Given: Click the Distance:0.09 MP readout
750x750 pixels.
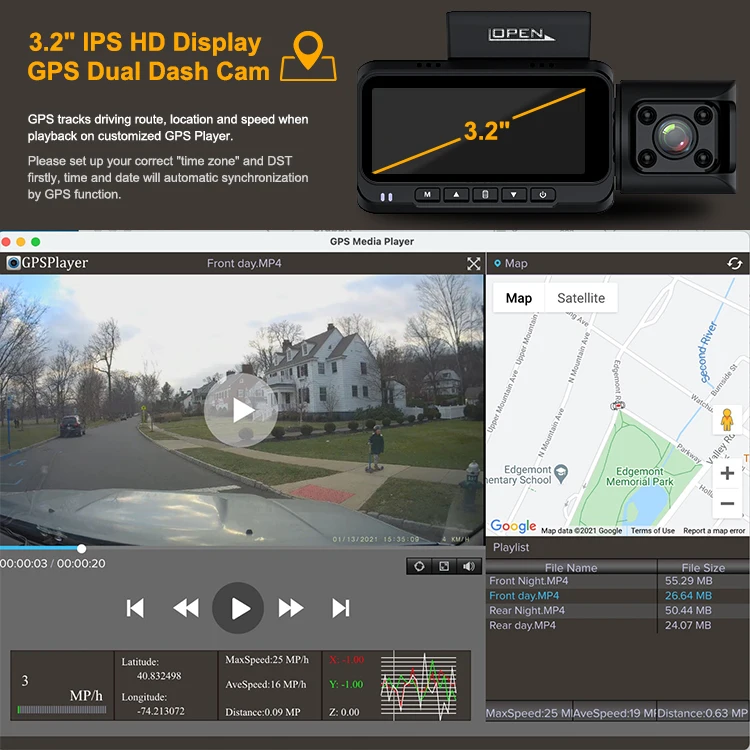Looking at the screenshot, I should pyautogui.click(x=263, y=712).
